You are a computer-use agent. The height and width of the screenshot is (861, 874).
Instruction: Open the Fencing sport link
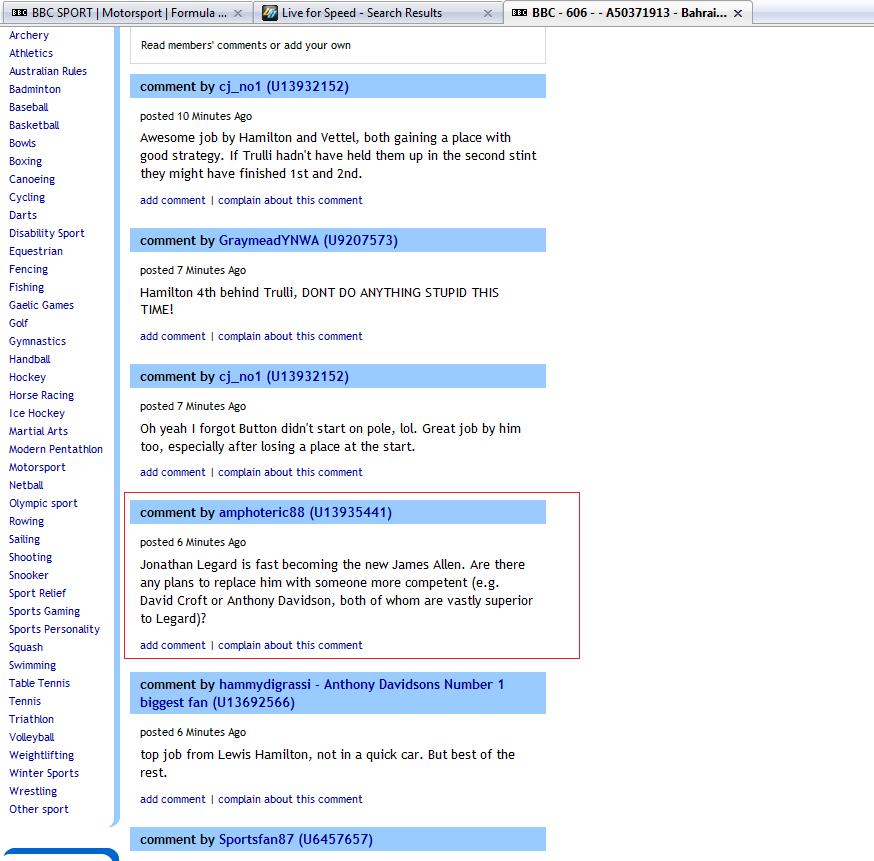(x=28, y=269)
